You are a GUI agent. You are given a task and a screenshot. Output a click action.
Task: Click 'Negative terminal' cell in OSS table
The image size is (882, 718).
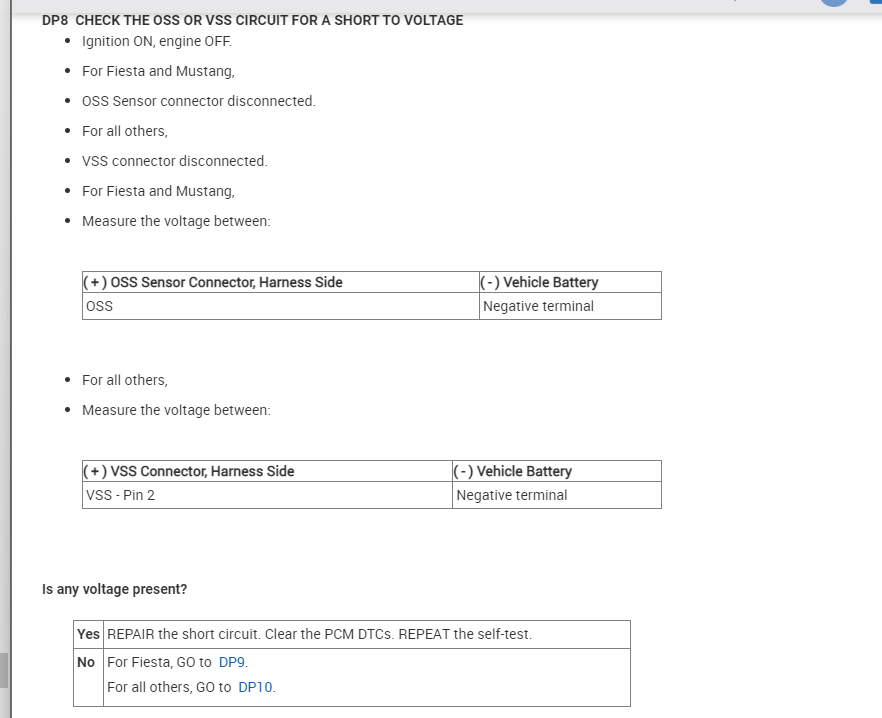(x=538, y=306)
